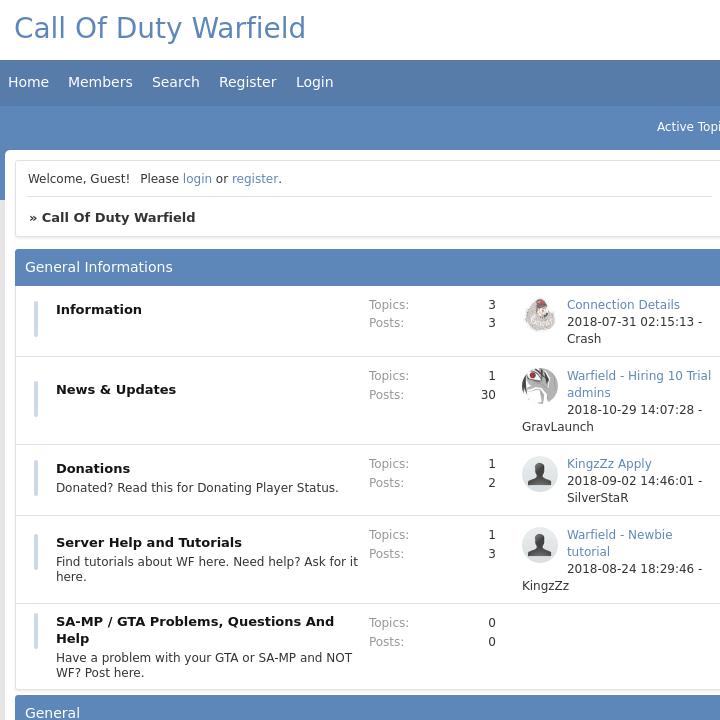Click the register link in welcome message
This screenshot has width=720, height=720.
(255, 179)
